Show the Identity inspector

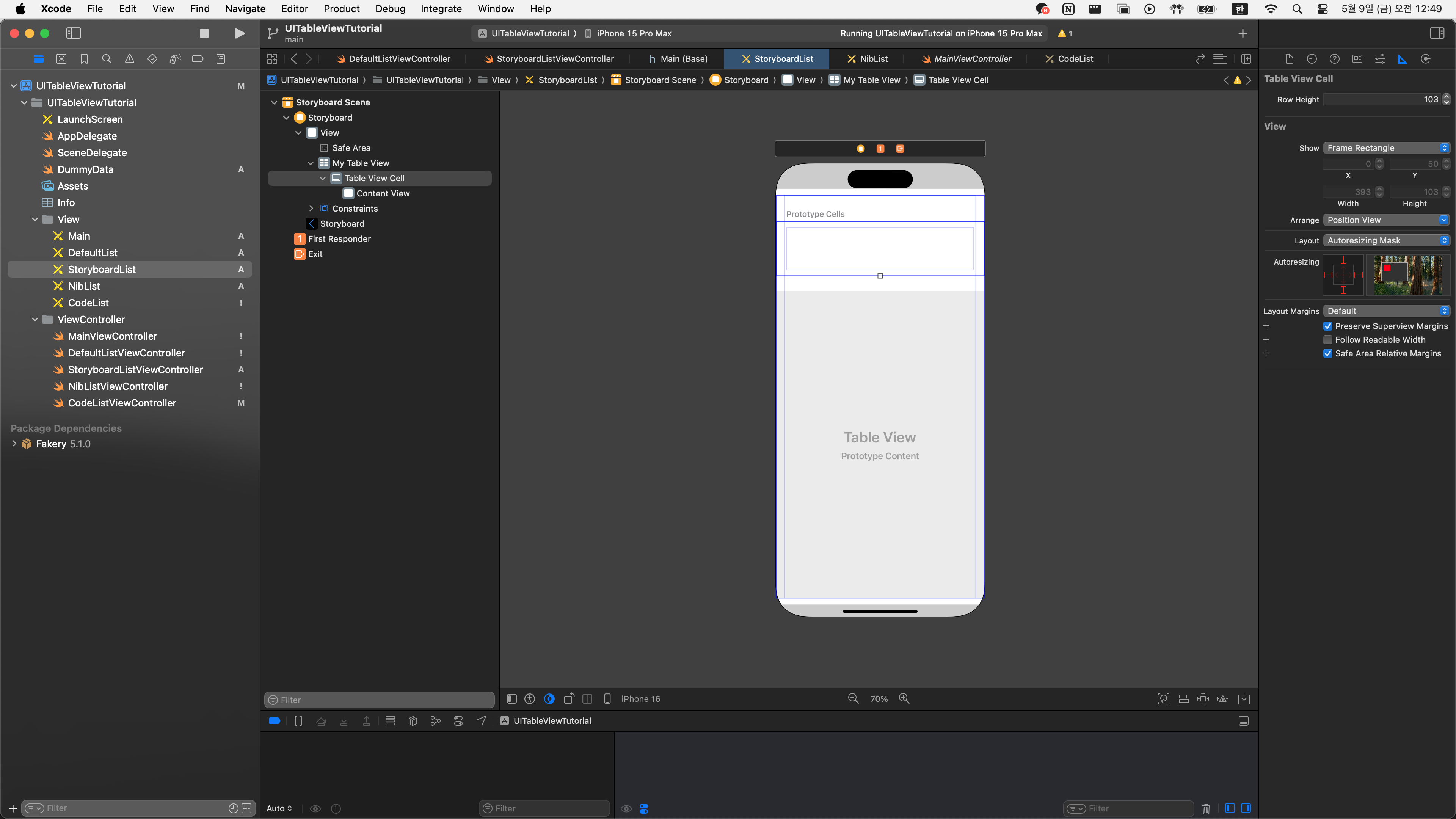click(1357, 59)
